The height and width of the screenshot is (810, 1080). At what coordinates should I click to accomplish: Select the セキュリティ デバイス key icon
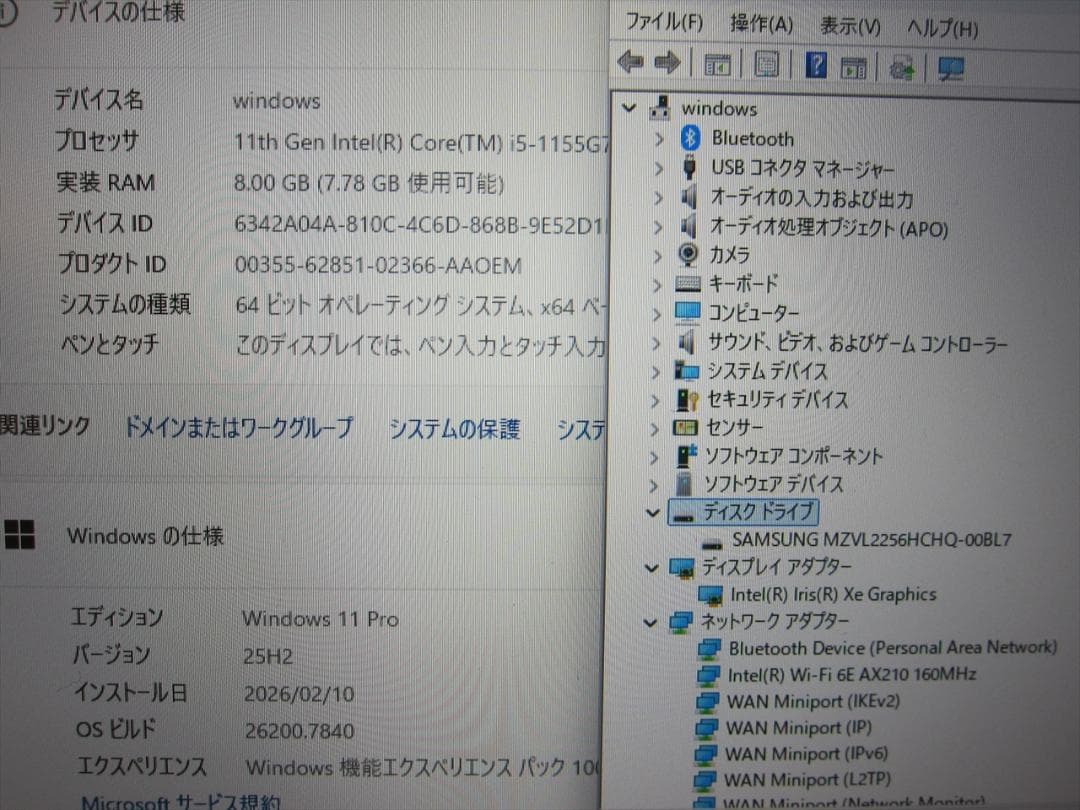click(x=687, y=399)
